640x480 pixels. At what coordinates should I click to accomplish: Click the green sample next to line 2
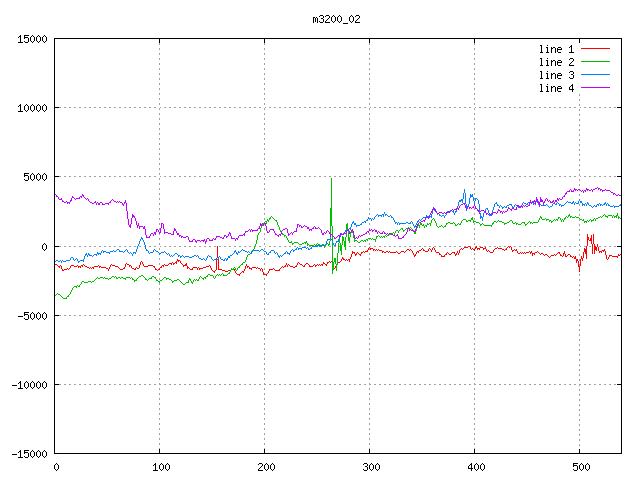coord(595,62)
